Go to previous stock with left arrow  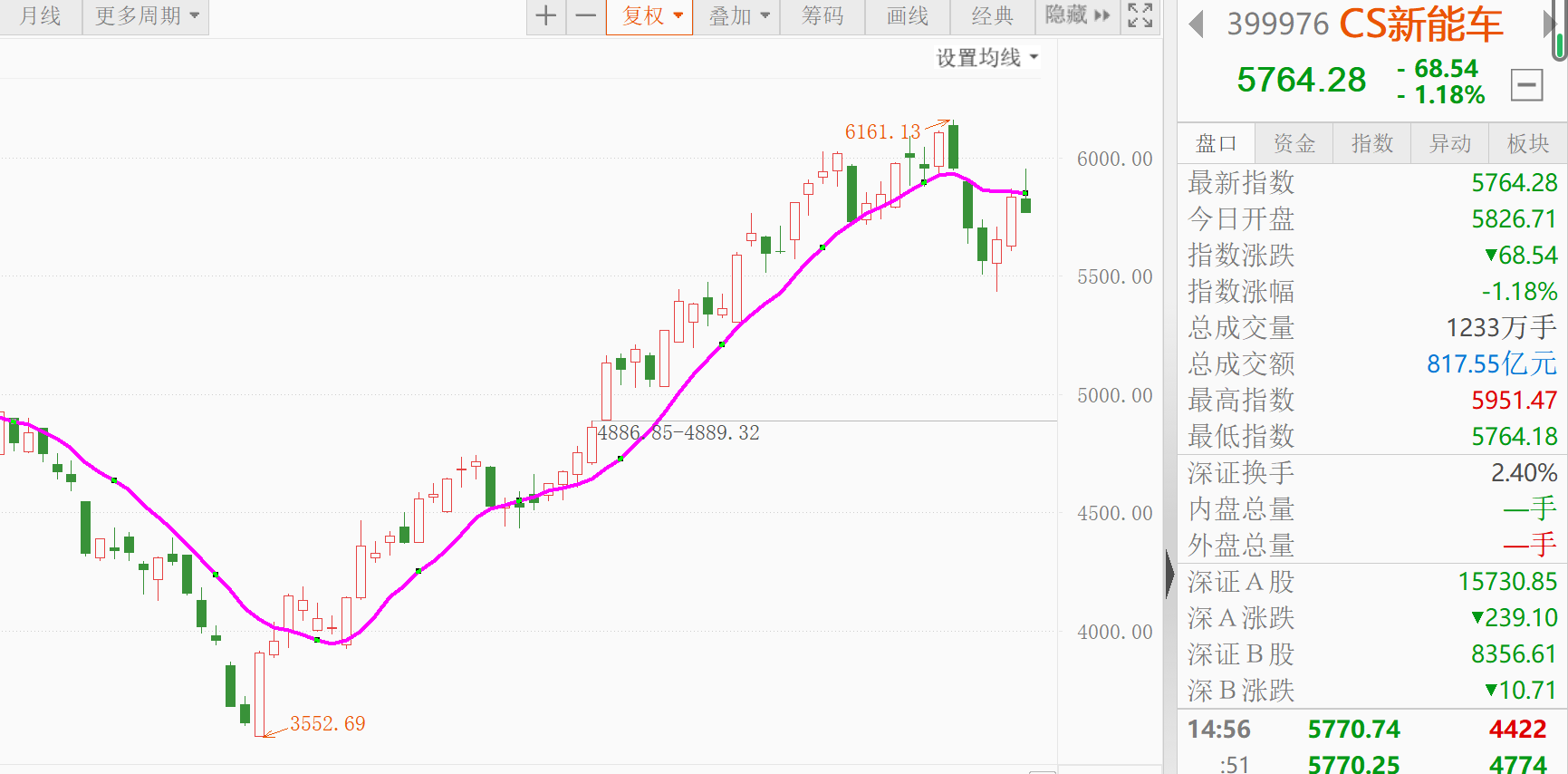1196,24
